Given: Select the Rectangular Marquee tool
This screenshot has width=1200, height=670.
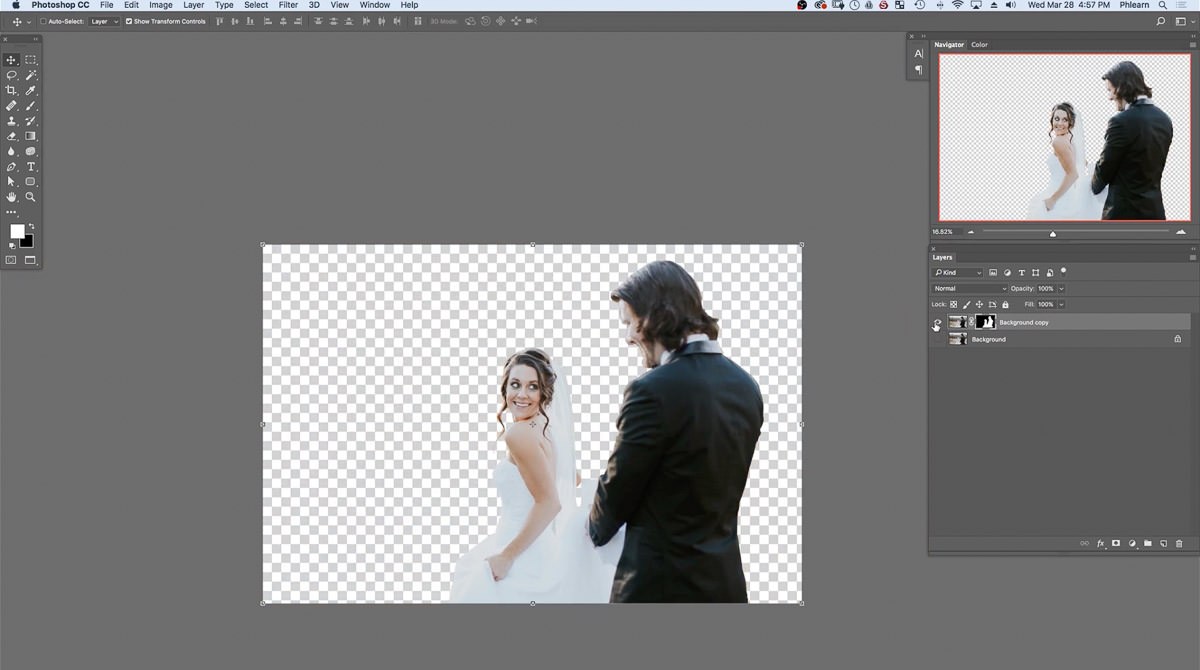Looking at the screenshot, I should point(31,60).
